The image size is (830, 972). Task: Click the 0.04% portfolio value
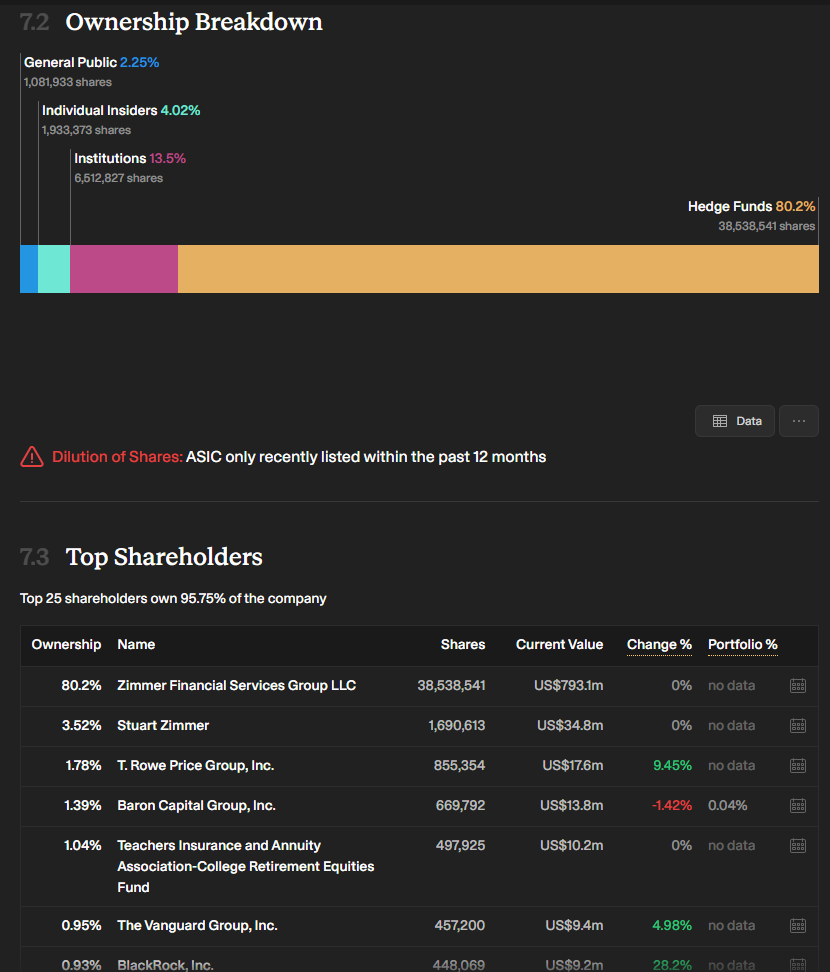(x=728, y=805)
